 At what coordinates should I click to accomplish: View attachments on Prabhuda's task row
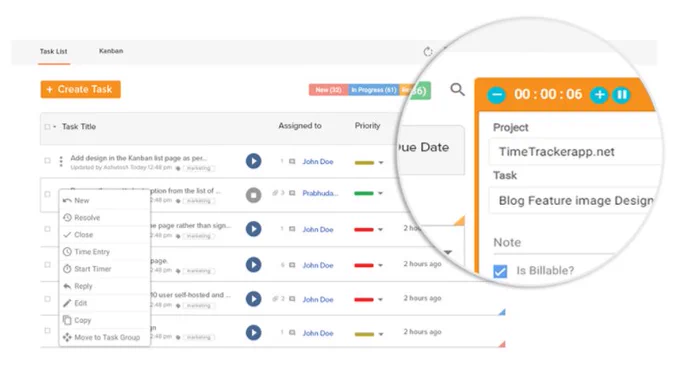pos(275,193)
